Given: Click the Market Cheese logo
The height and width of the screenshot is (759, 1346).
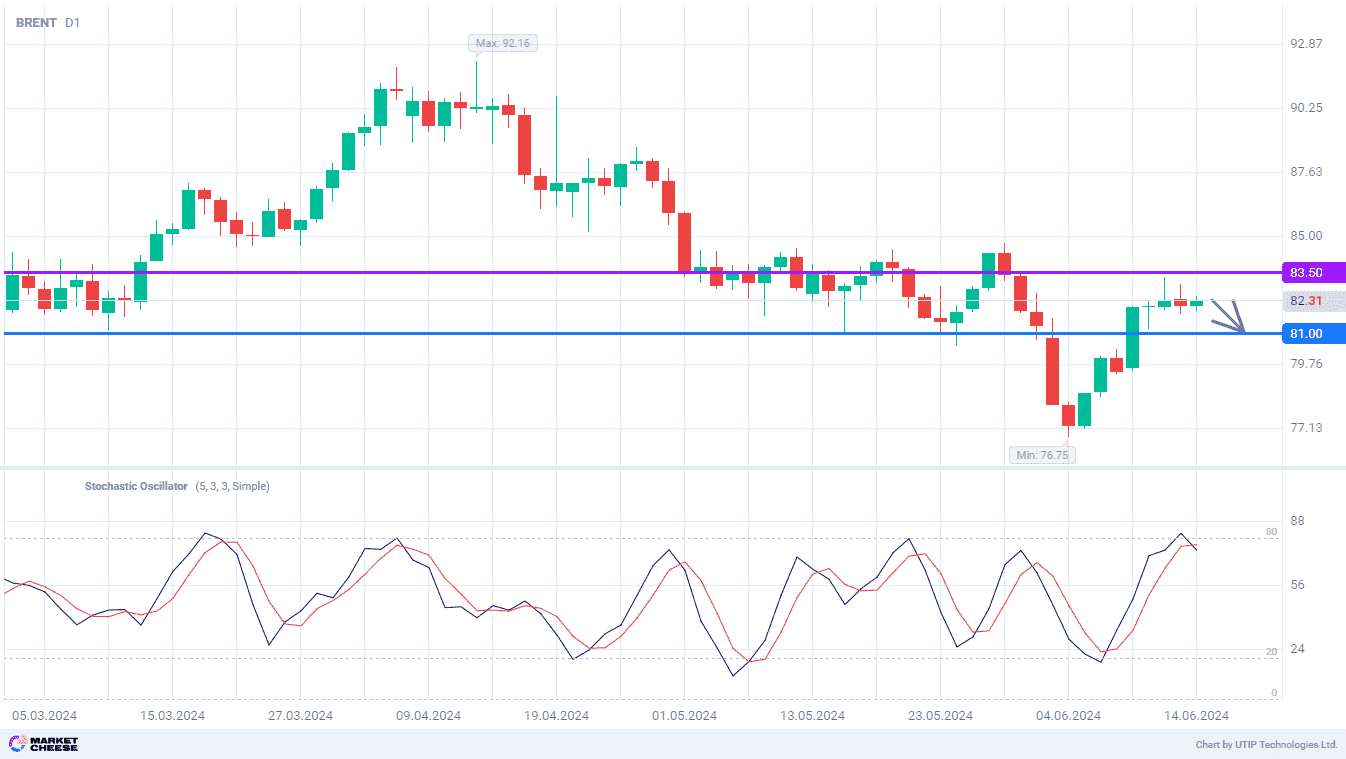Looking at the screenshot, I should click(x=44, y=744).
